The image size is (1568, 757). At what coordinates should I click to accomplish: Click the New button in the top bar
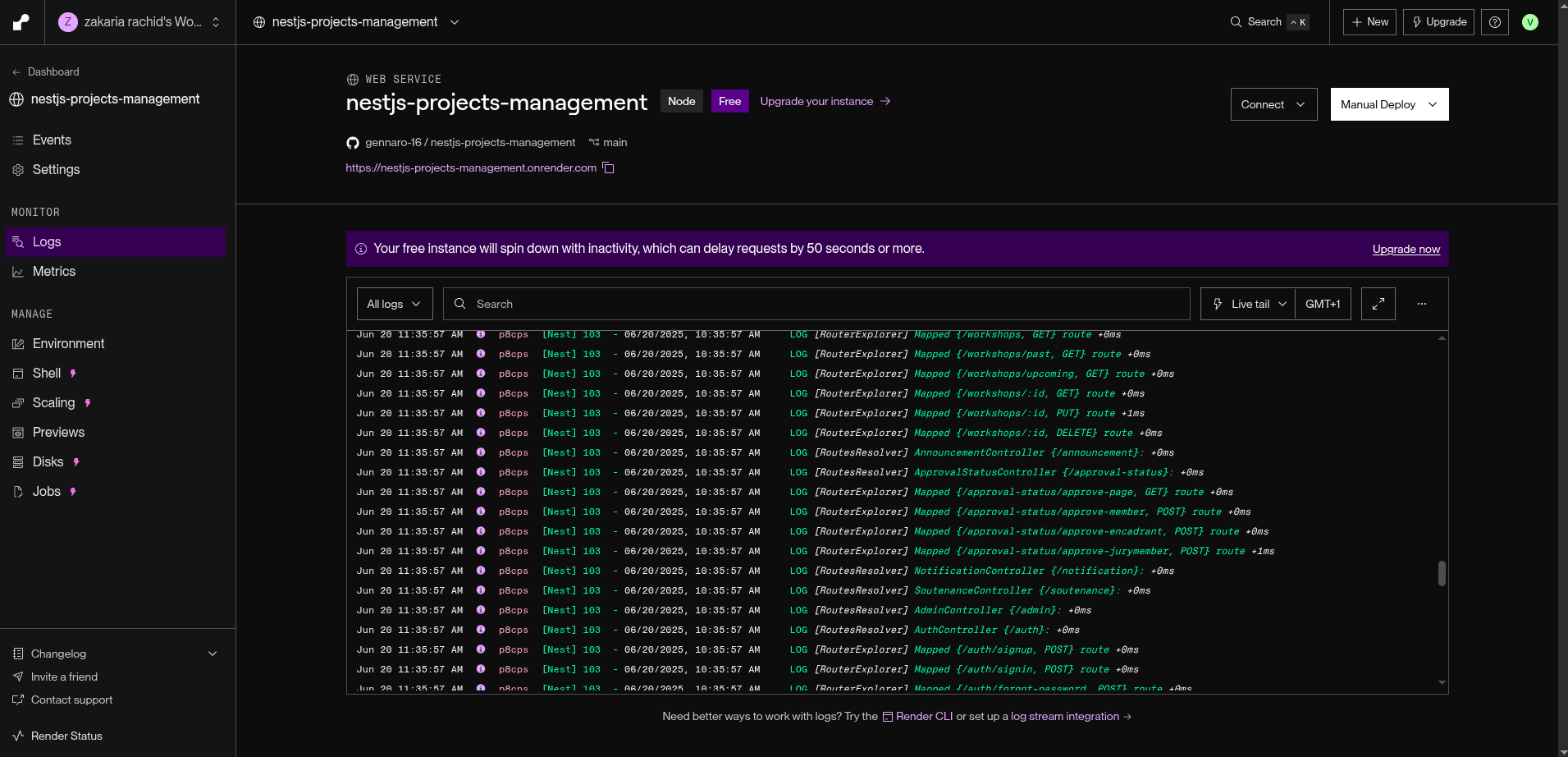[1369, 22]
